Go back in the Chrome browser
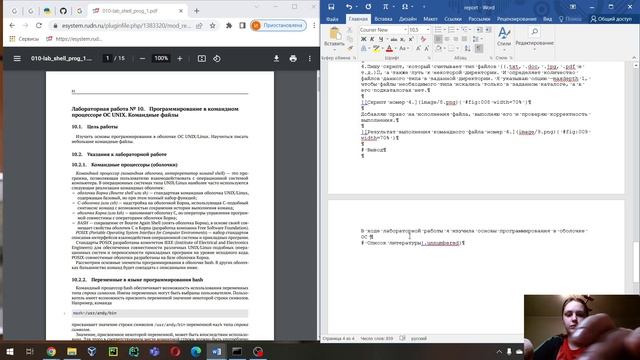Image resolution: width=640 pixels, height=360 pixels. pos(12,25)
